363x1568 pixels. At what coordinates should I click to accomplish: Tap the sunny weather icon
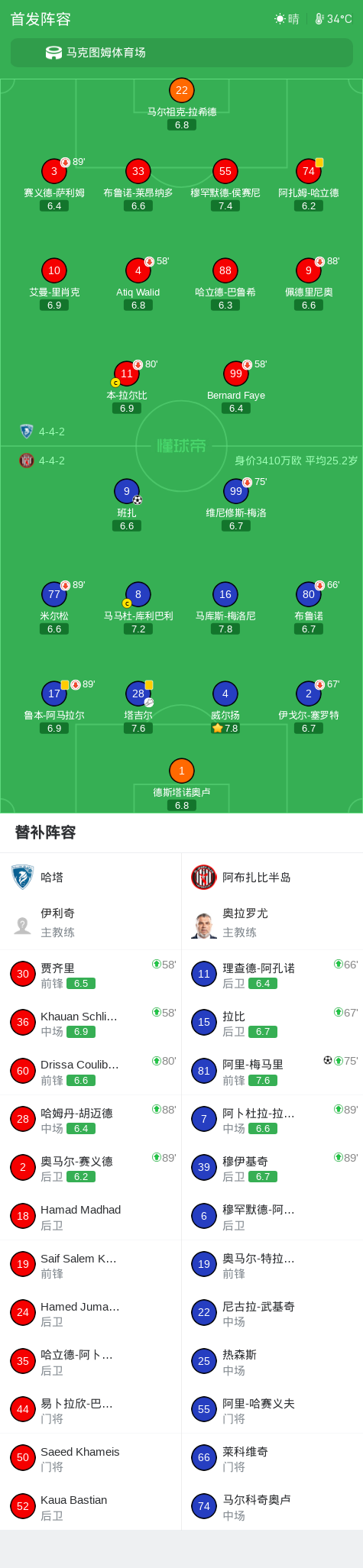click(280, 19)
